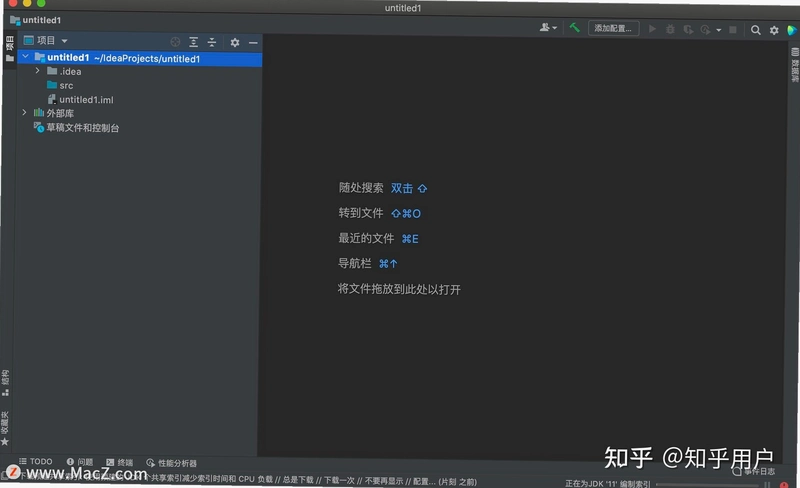Expand the 外部库 external libraries node
Image resolution: width=800 pixels, height=488 pixels.
[x=24, y=112]
